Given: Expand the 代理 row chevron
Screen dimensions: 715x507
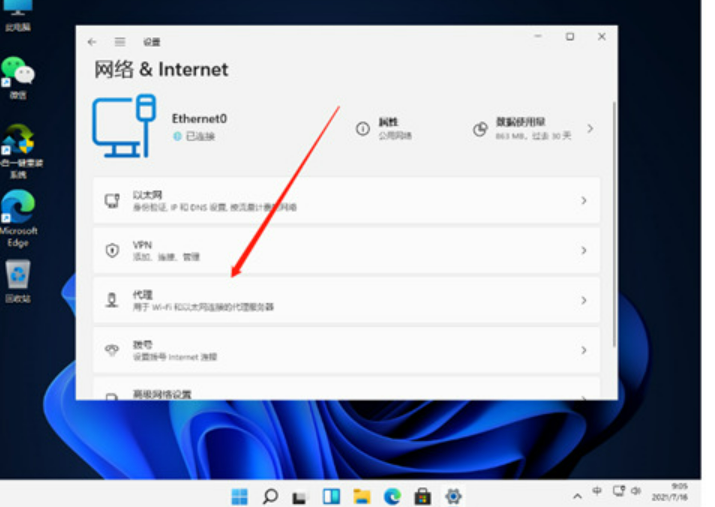Looking at the screenshot, I should point(584,300).
